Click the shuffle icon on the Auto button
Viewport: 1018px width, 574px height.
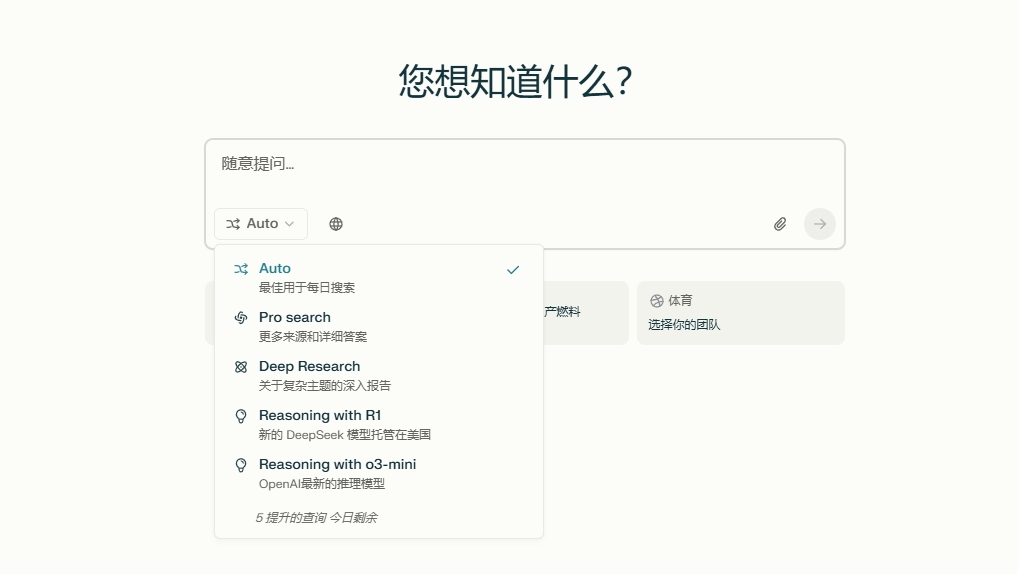tap(233, 224)
